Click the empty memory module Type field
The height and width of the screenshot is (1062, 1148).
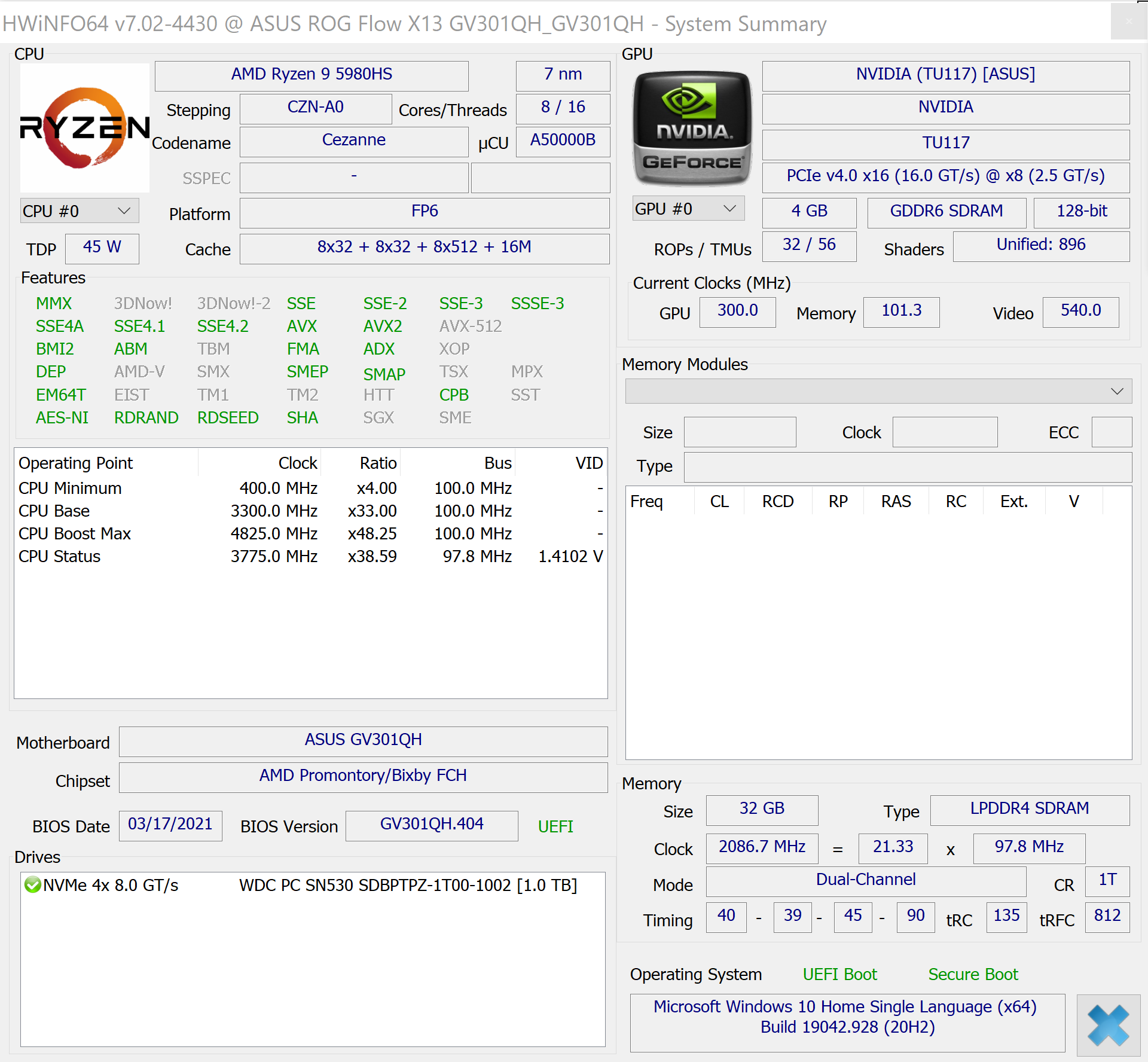[x=908, y=467]
